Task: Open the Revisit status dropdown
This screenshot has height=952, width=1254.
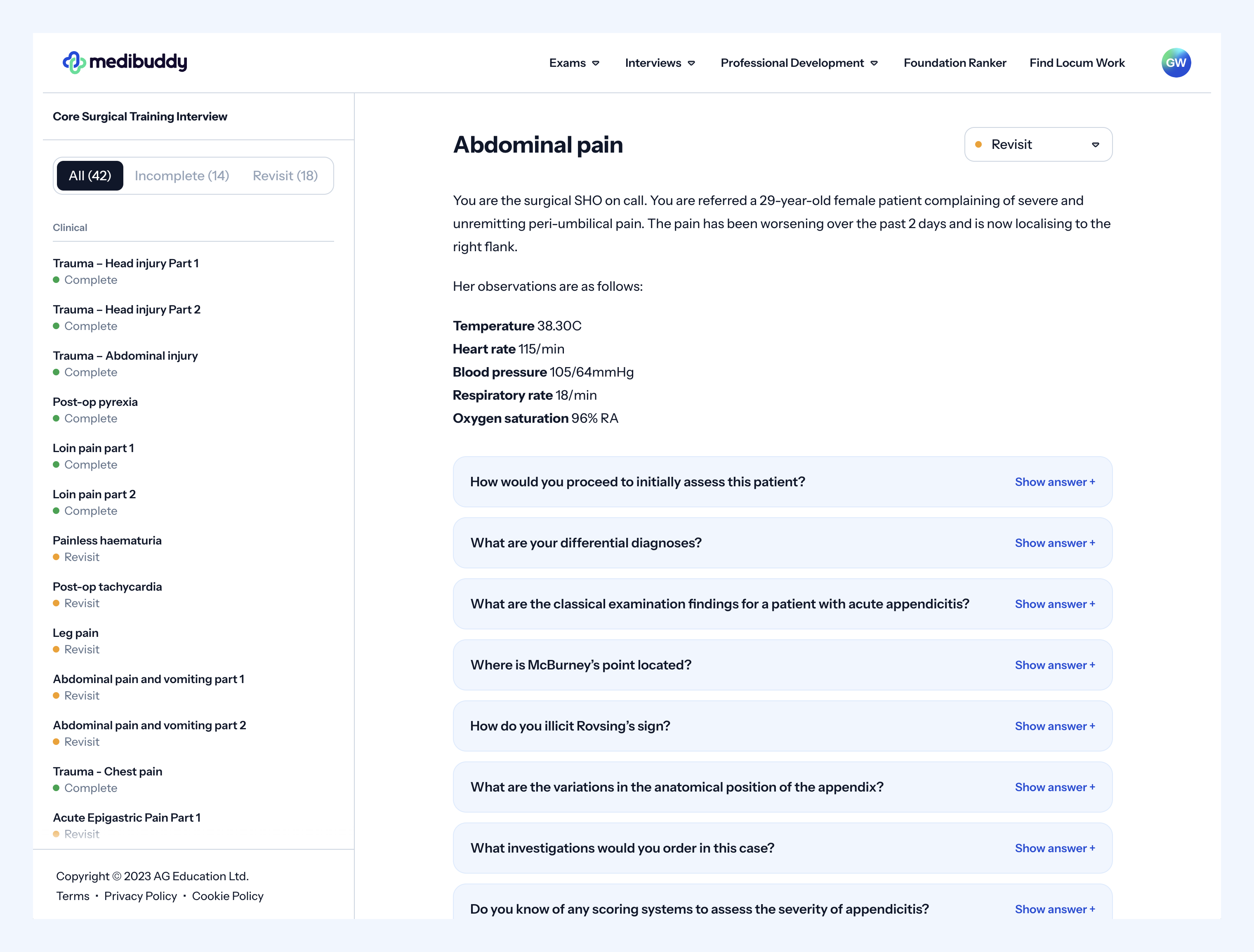Action: [x=1038, y=145]
